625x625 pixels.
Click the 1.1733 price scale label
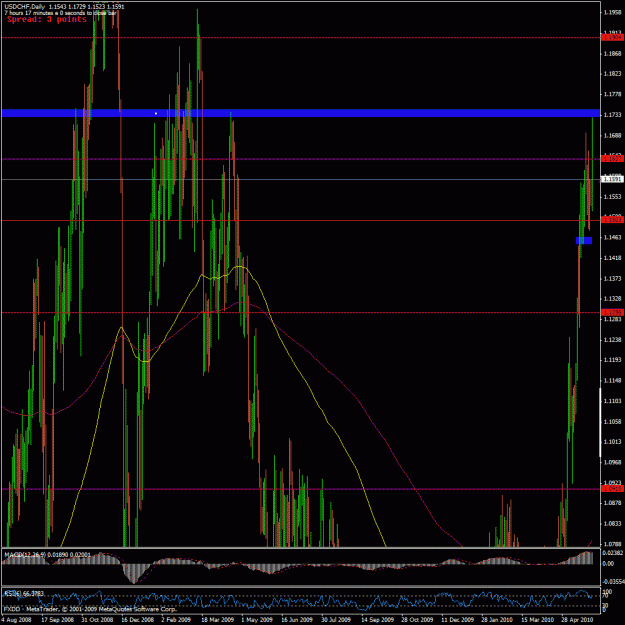(613, 115)
